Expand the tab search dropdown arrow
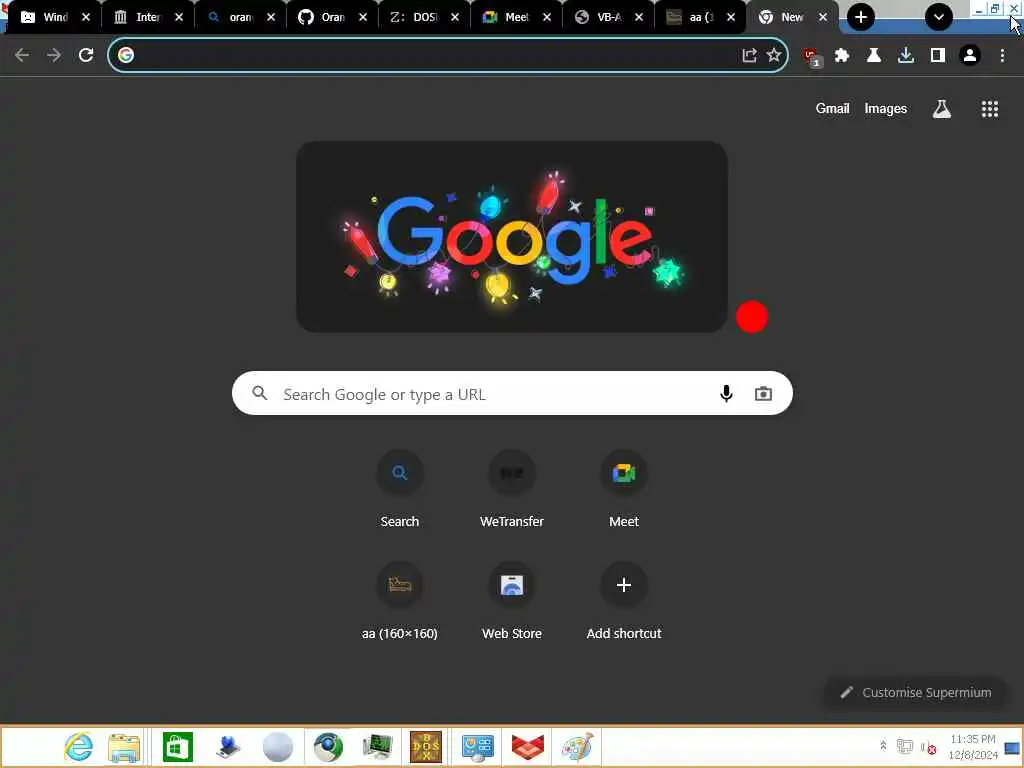Viewport: 1024px width, 768px height. click(938, 17)
